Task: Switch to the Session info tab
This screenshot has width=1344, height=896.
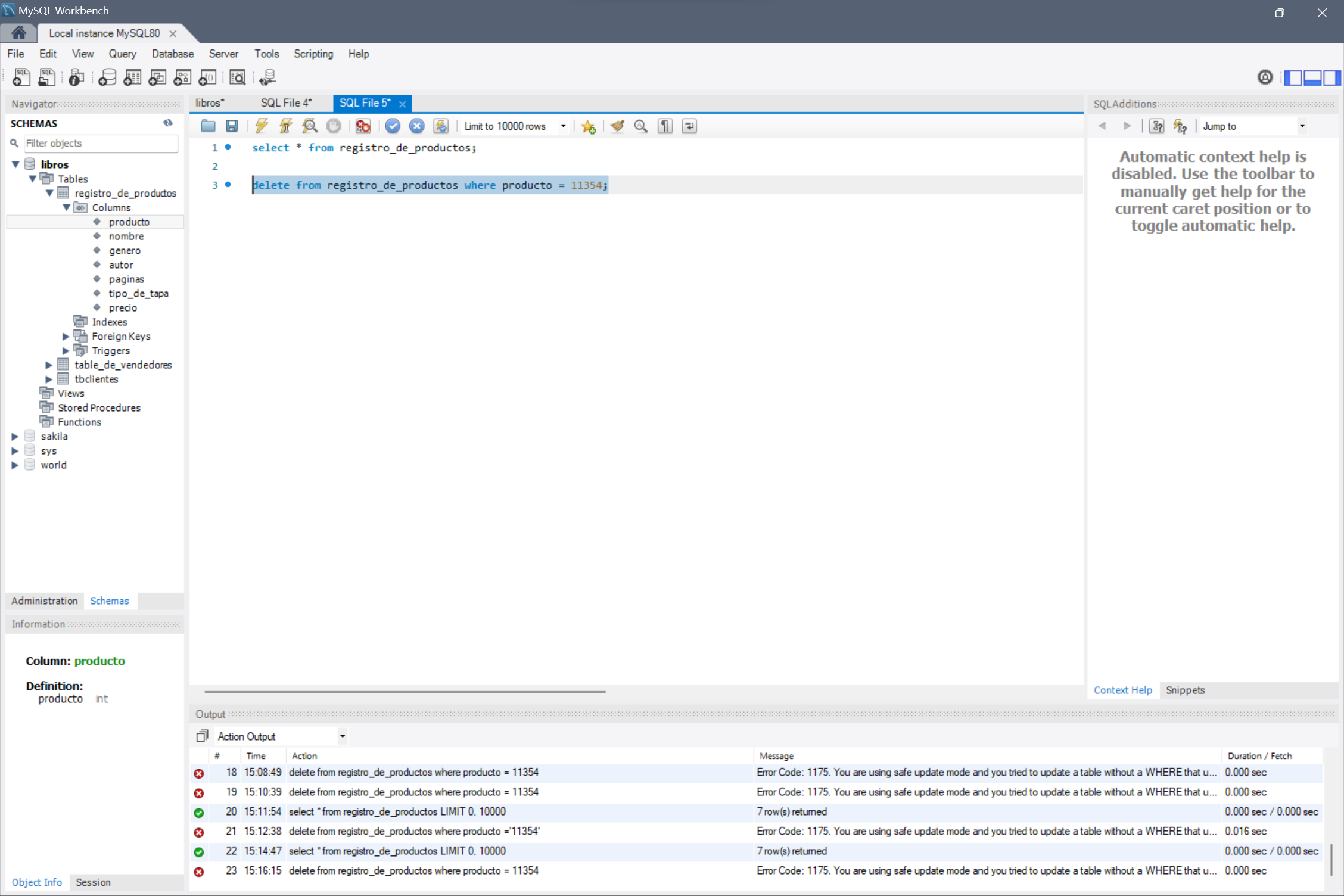Action: (x=93, y=882)
